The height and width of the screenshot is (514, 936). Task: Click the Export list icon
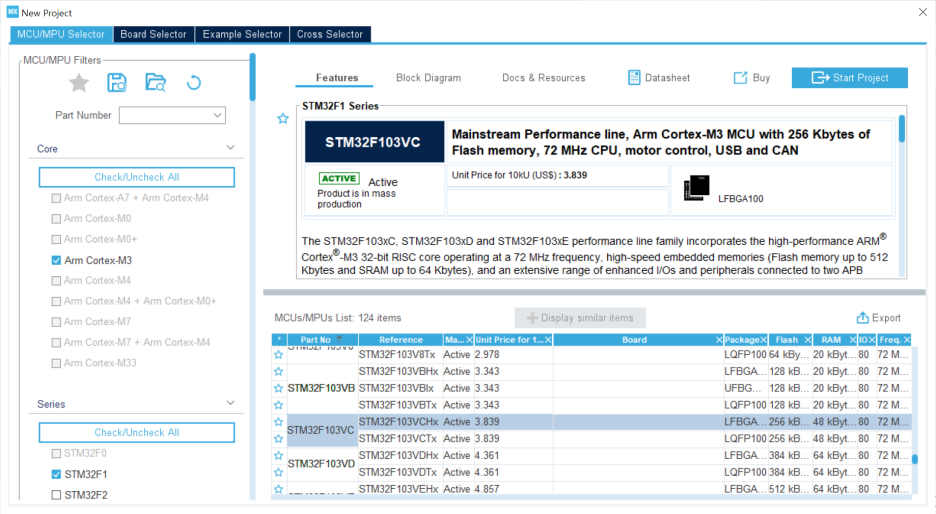tap(863, 318)
